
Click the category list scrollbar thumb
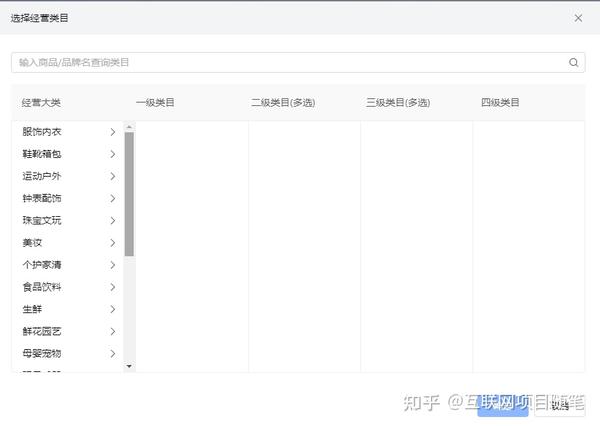pos(129,194)
